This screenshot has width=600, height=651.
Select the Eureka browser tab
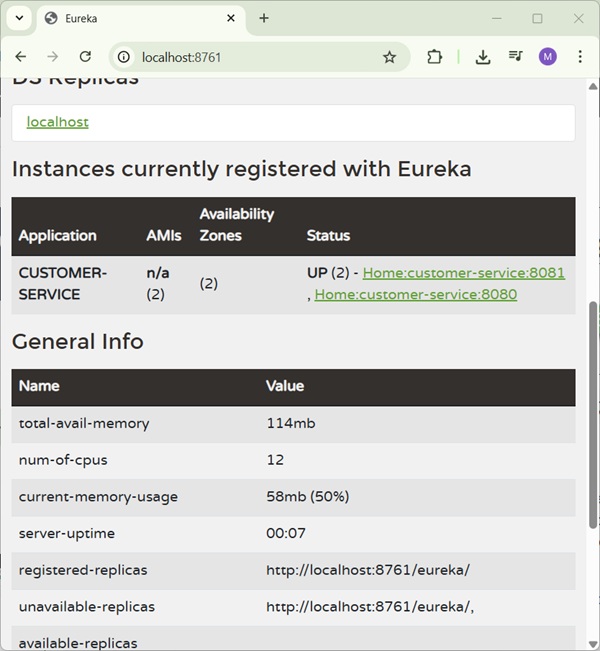pyautogui.click(x=130, y=18)
